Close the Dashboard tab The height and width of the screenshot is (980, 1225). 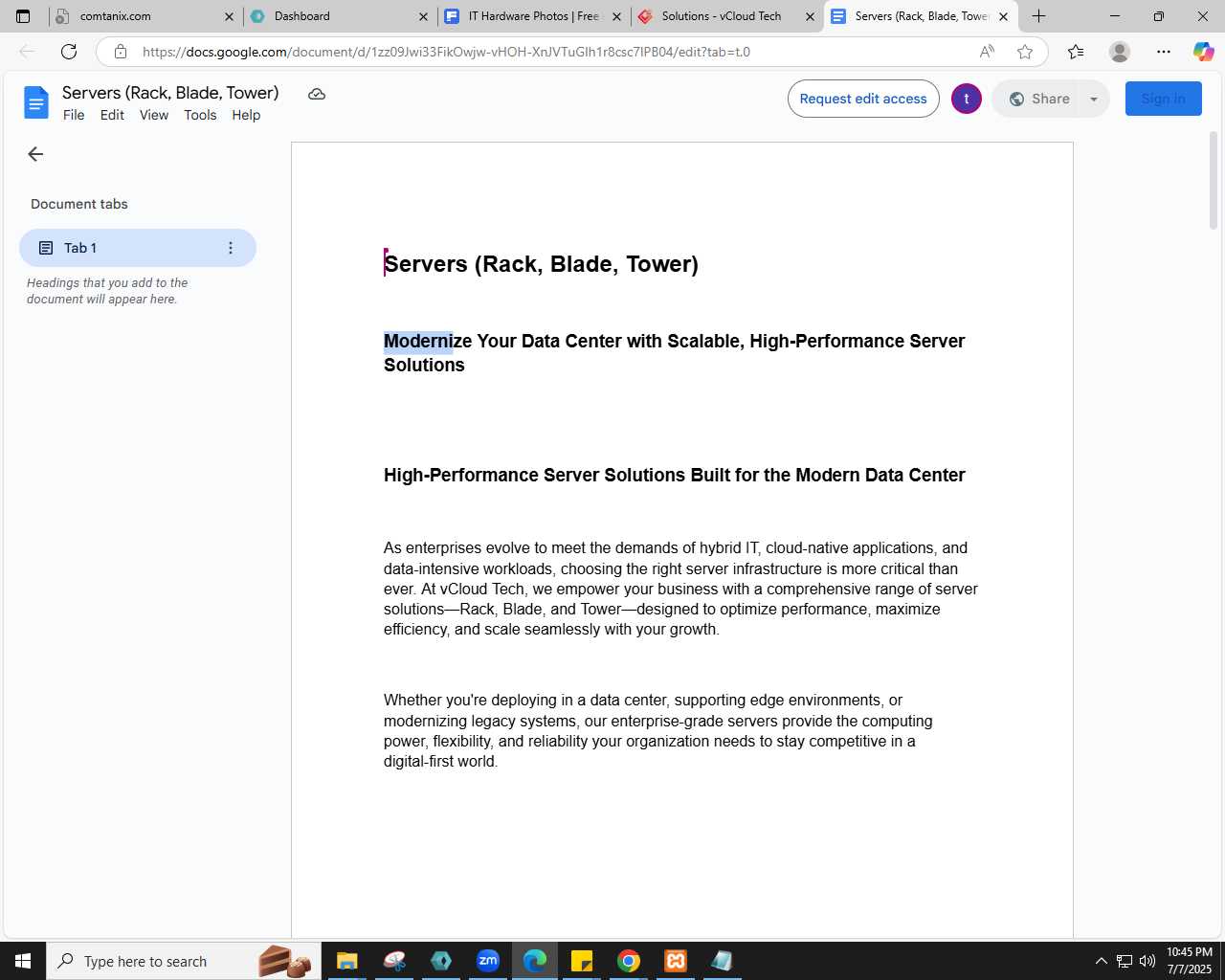click(x=423, y=16)
